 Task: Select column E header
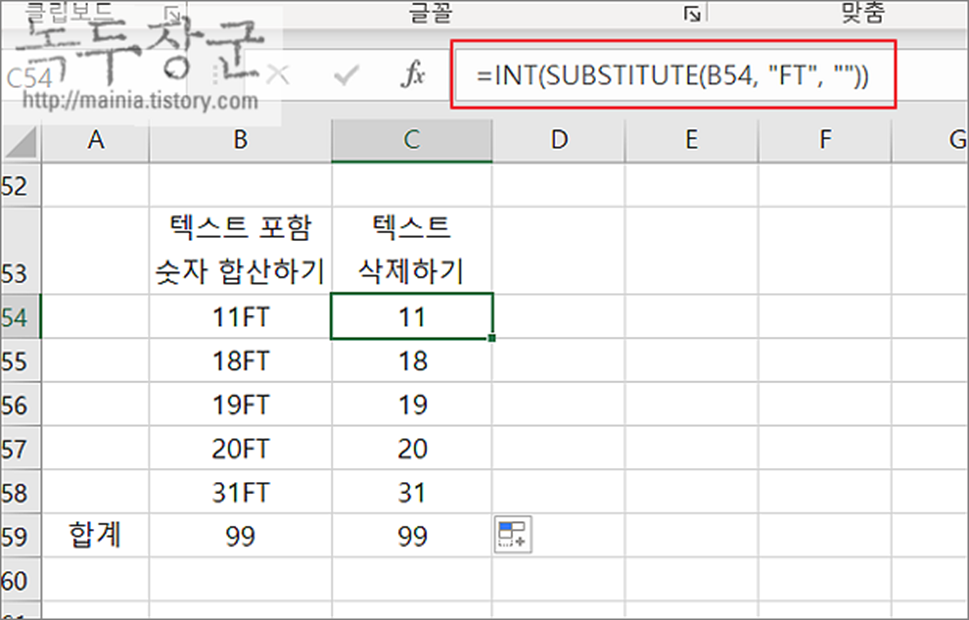pyautogui.click(x=692, y=141)
